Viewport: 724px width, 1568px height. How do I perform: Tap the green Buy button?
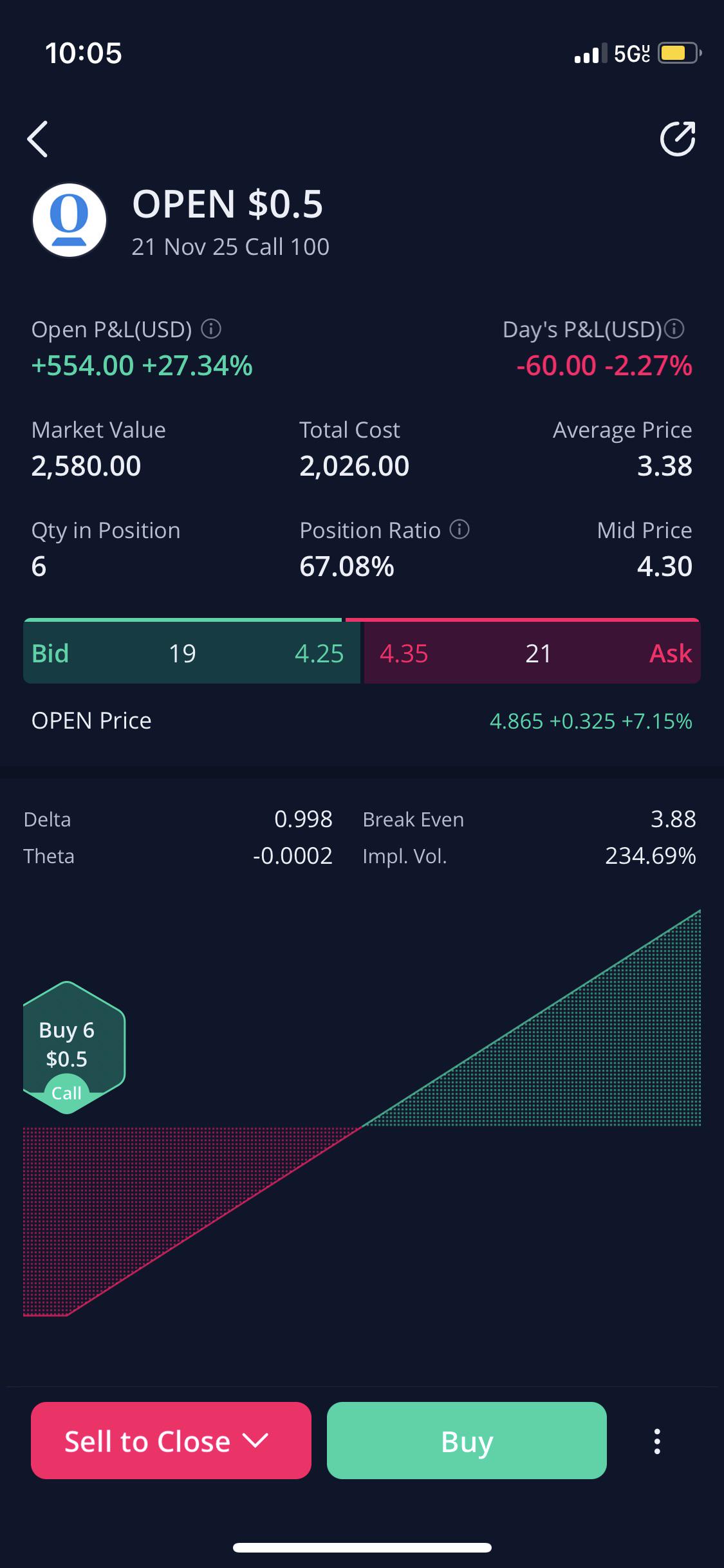tap(467, 1441)
